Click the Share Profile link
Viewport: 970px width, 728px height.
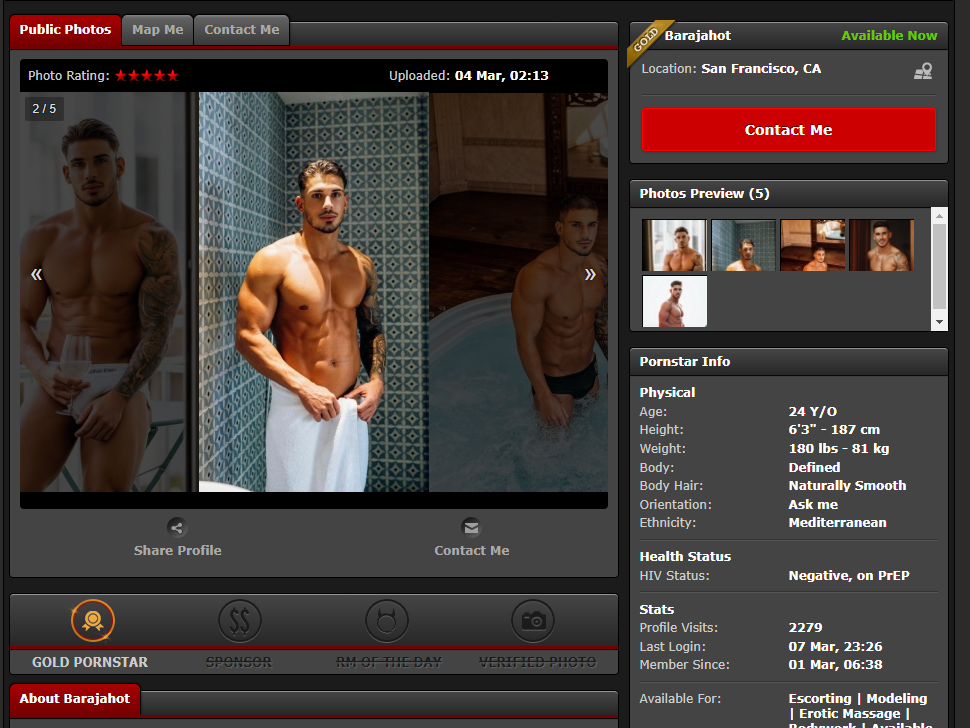(x=178, y=550)
